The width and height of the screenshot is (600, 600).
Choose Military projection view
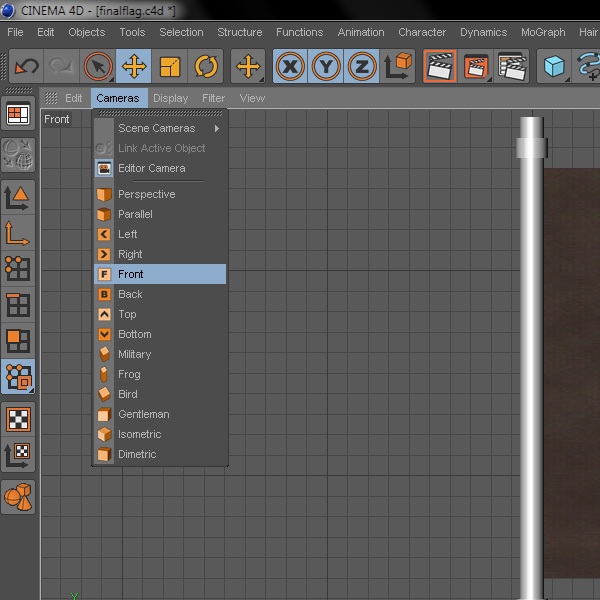click(x=160, y=354)
